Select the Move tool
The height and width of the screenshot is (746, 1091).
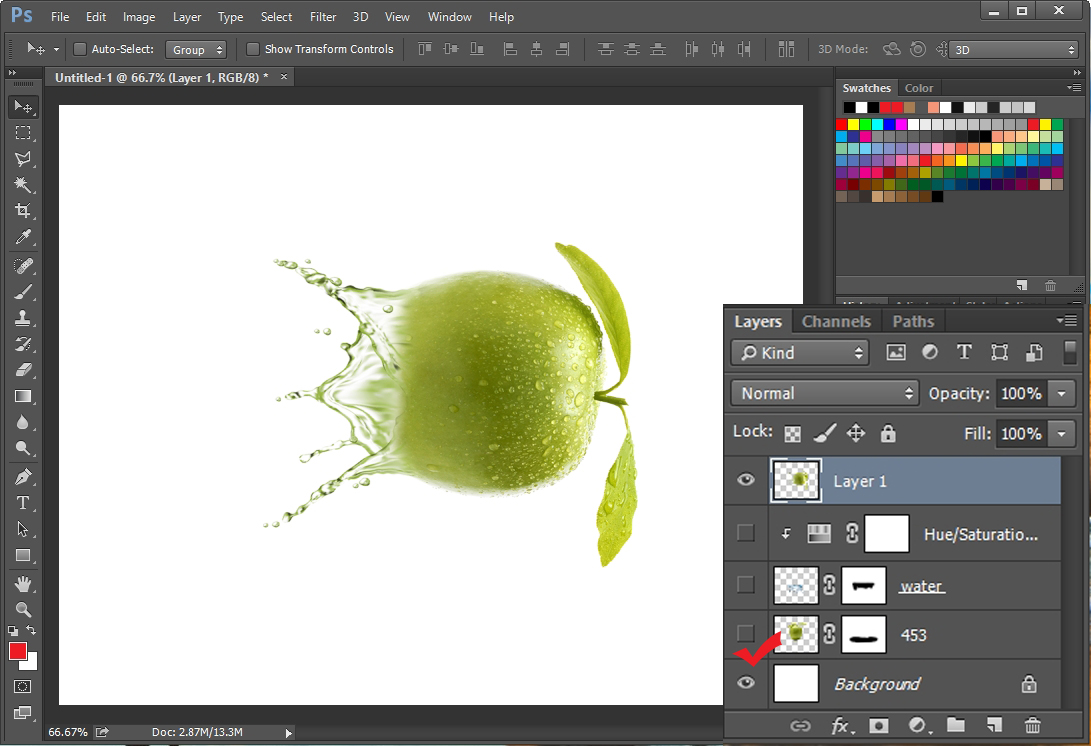23,106
